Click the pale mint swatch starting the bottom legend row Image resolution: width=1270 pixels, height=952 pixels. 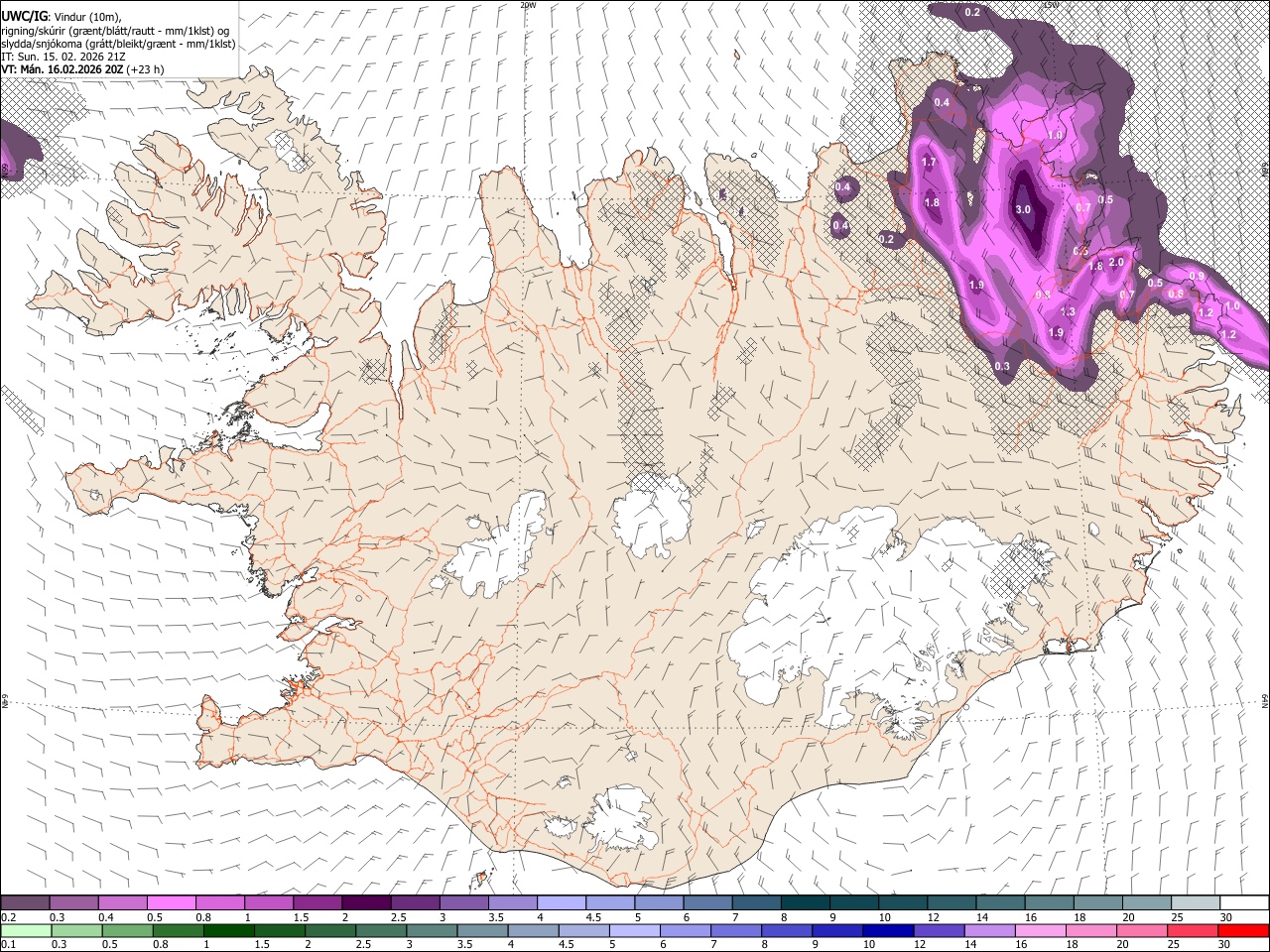coord(26,930)
